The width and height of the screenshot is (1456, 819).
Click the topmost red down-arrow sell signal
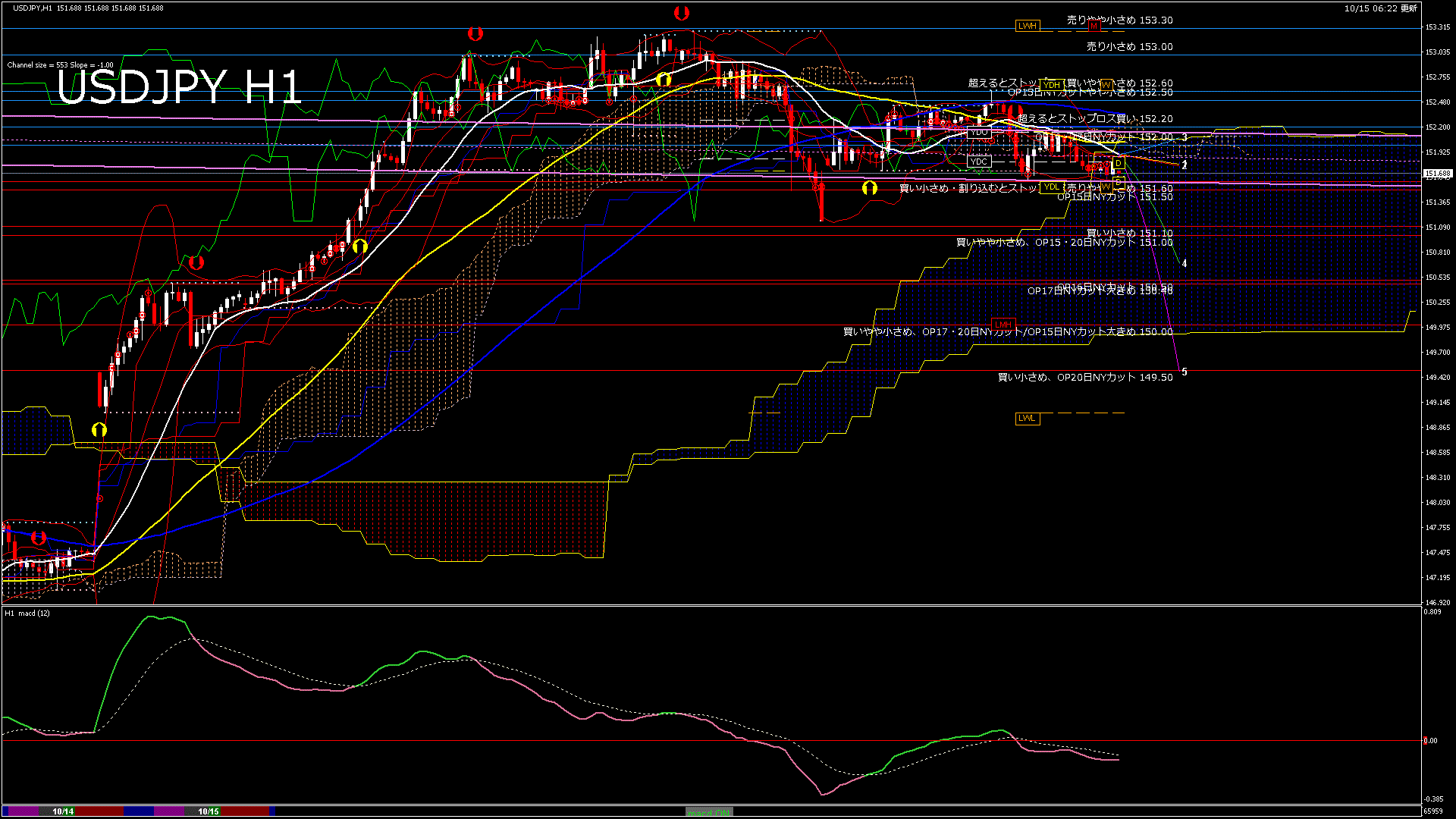click(x=681, y=13)
